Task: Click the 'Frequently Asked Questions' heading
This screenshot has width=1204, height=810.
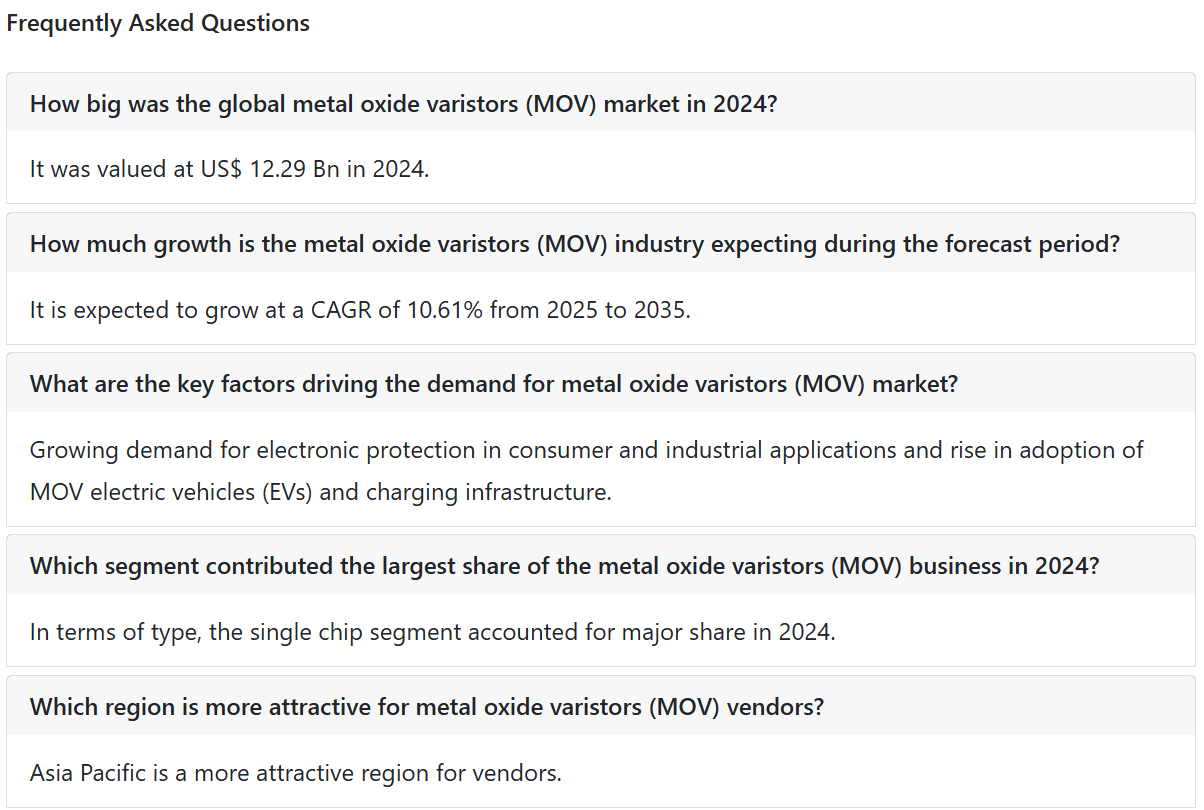Action: pos(158,23)
